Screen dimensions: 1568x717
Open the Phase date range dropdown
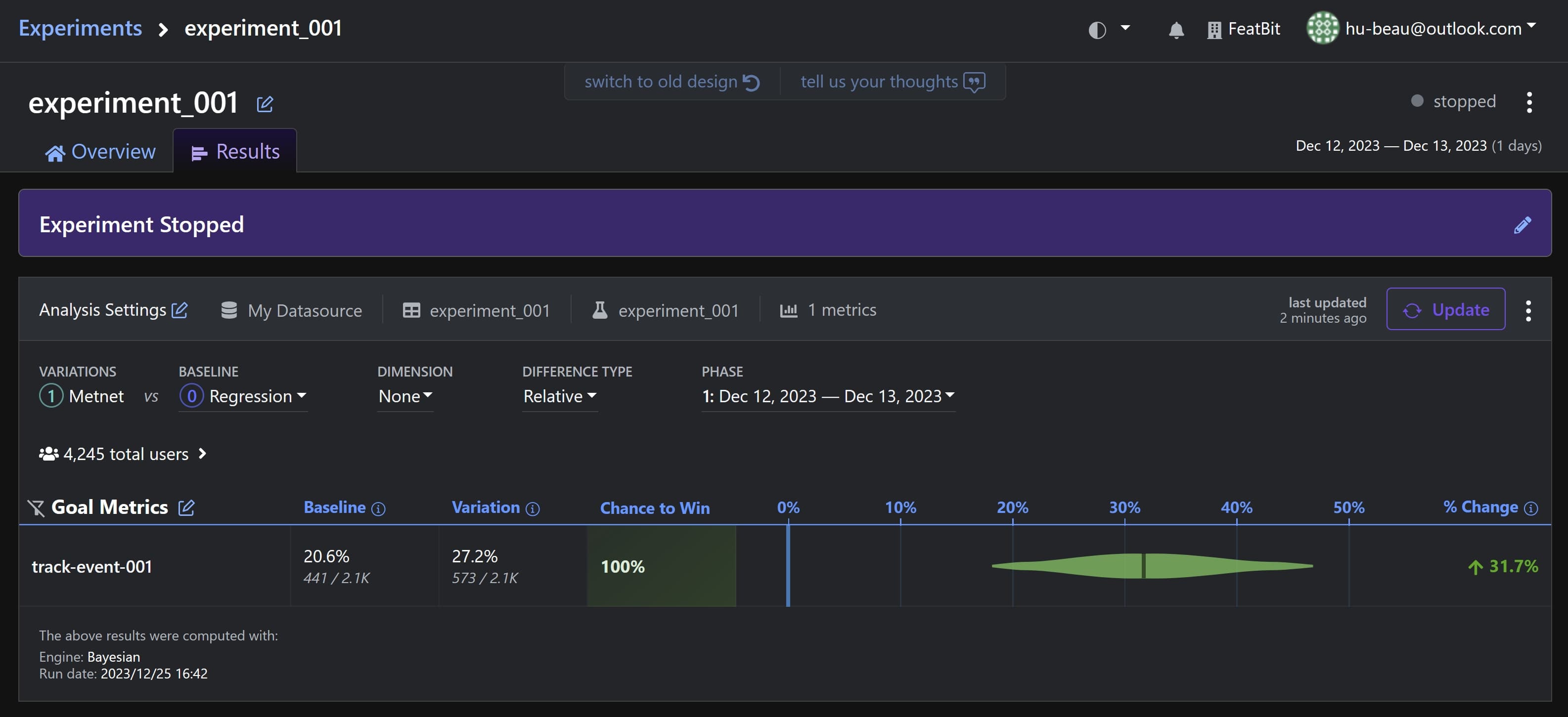[828, 396]
